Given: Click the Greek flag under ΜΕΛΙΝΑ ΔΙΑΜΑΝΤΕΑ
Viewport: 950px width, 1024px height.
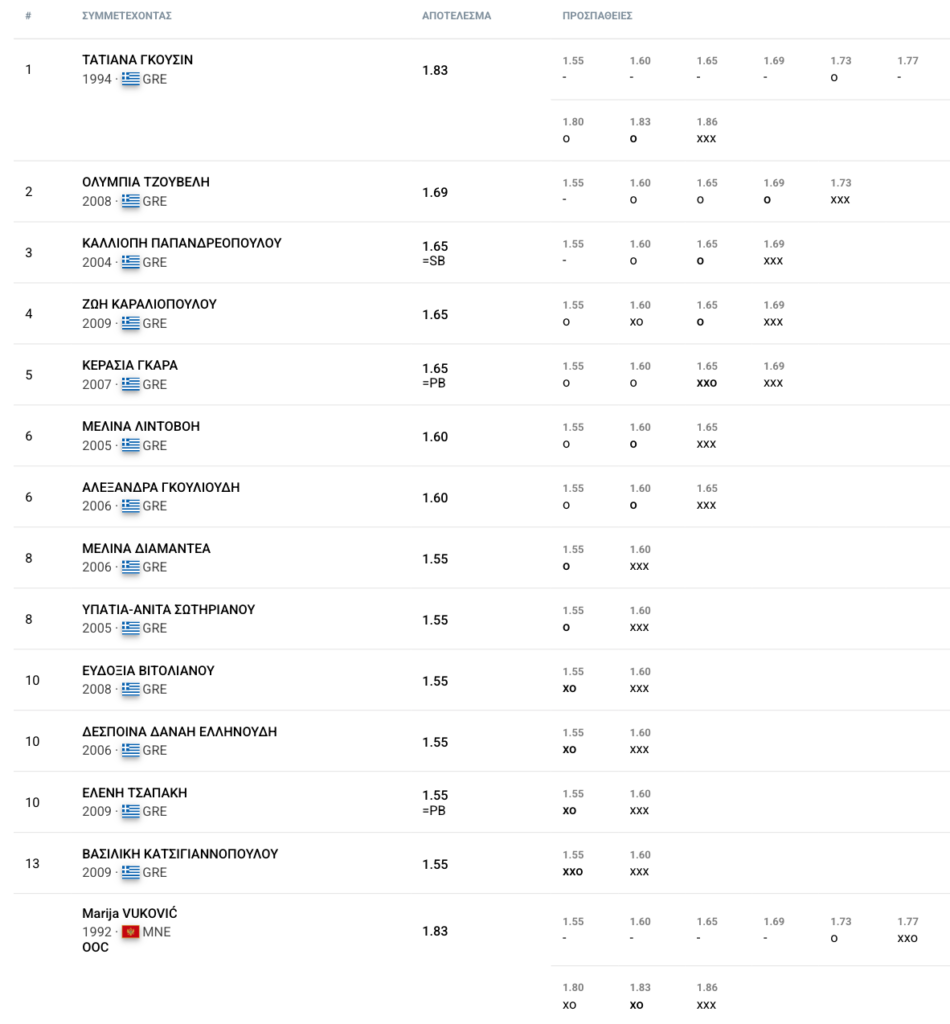Looking at the screenshot, I should pyautogui.click(x=130, y=567).
